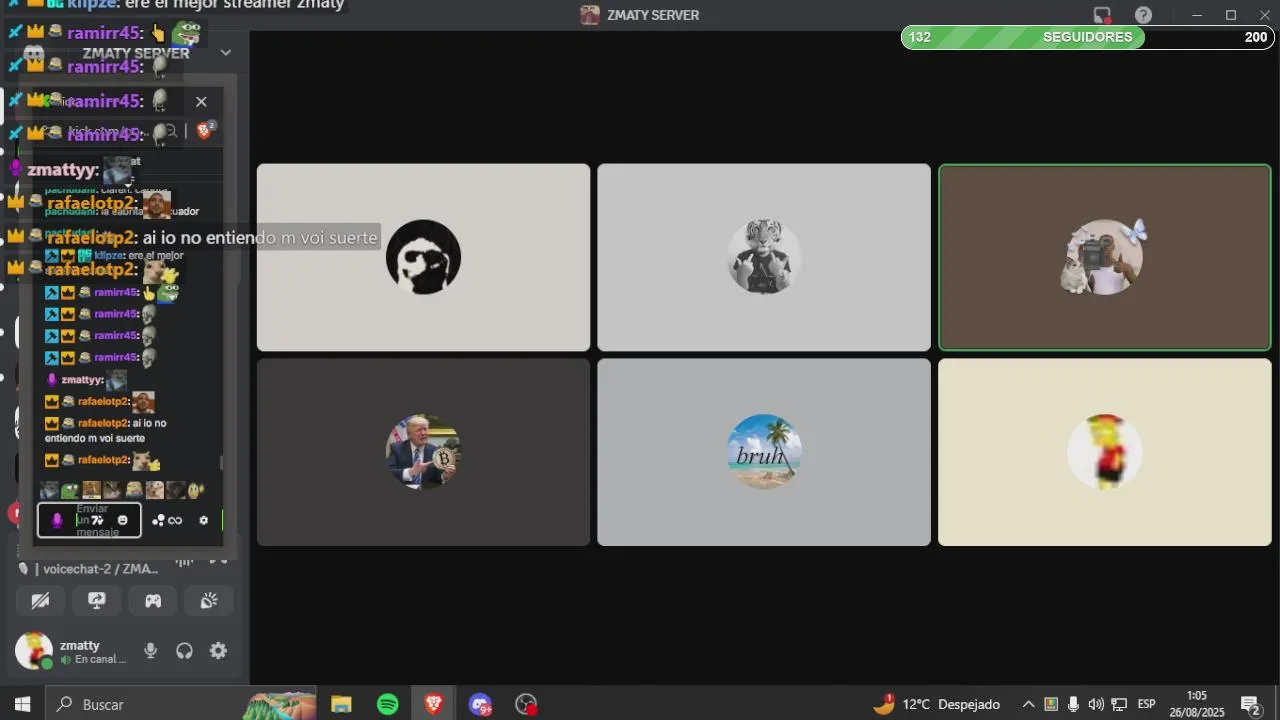Select the highlighted speaking participant tile
Screen dimensions: 1280x720
(1105, 257)
